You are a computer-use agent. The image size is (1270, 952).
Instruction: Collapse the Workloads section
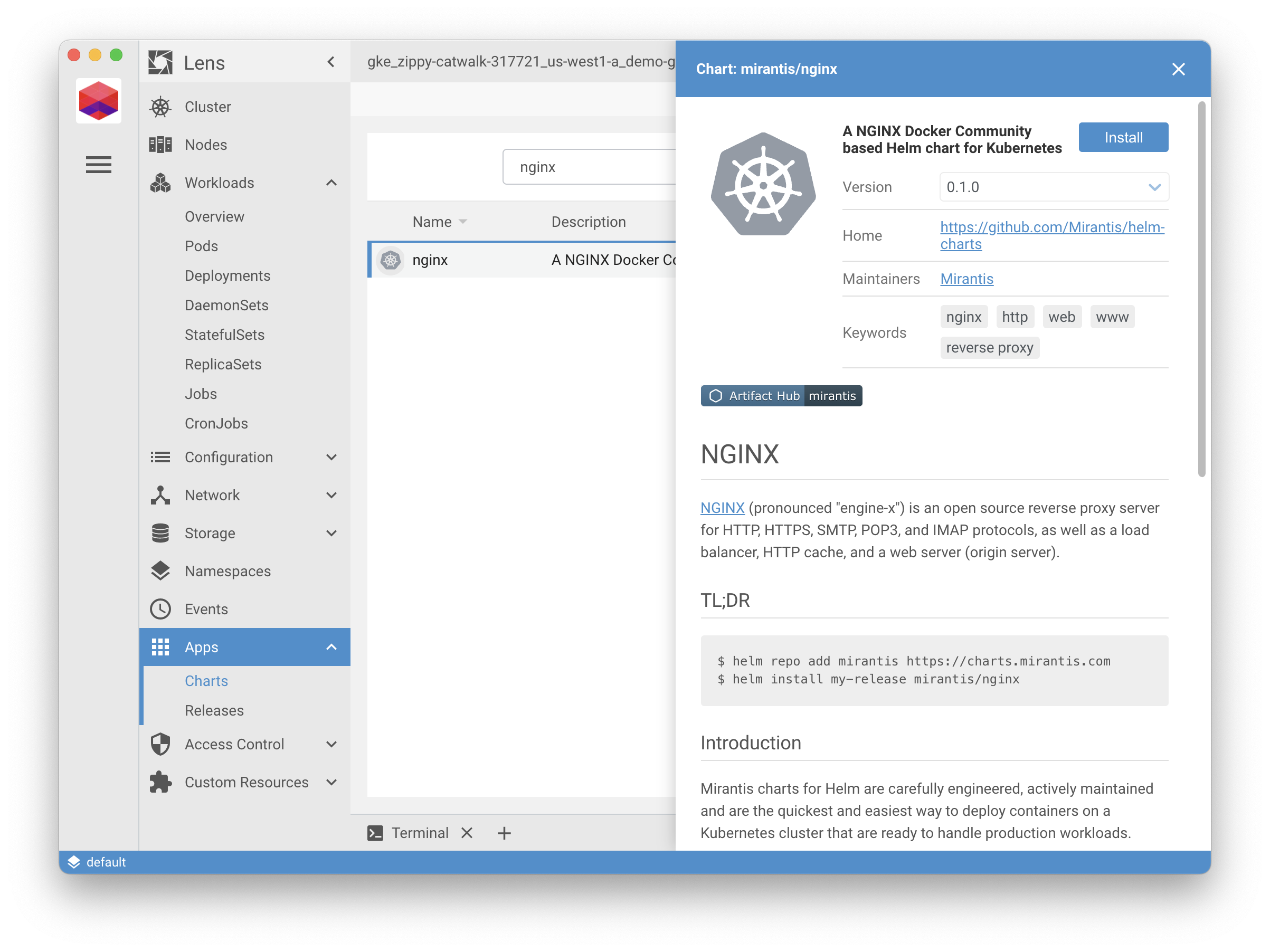[x=332, y=183]
